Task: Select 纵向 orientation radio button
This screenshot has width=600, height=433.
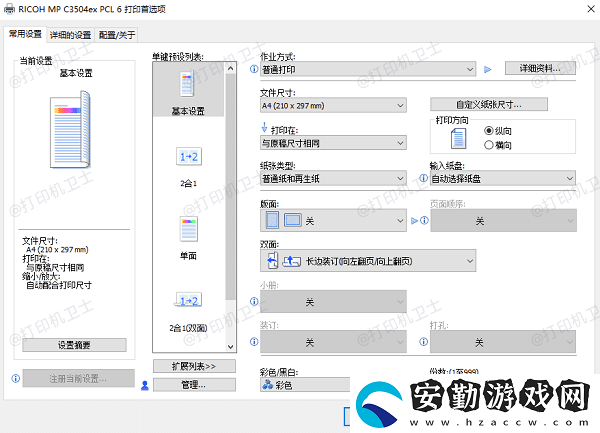Action: pos(489,131)
